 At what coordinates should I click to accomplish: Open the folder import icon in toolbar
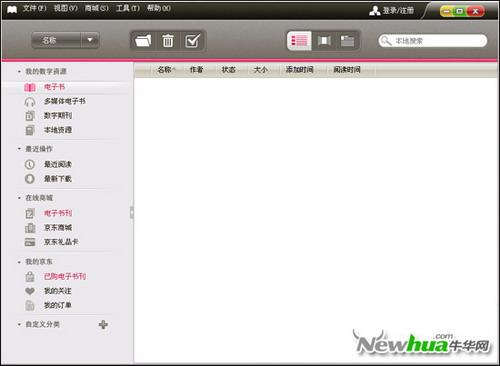143,41
